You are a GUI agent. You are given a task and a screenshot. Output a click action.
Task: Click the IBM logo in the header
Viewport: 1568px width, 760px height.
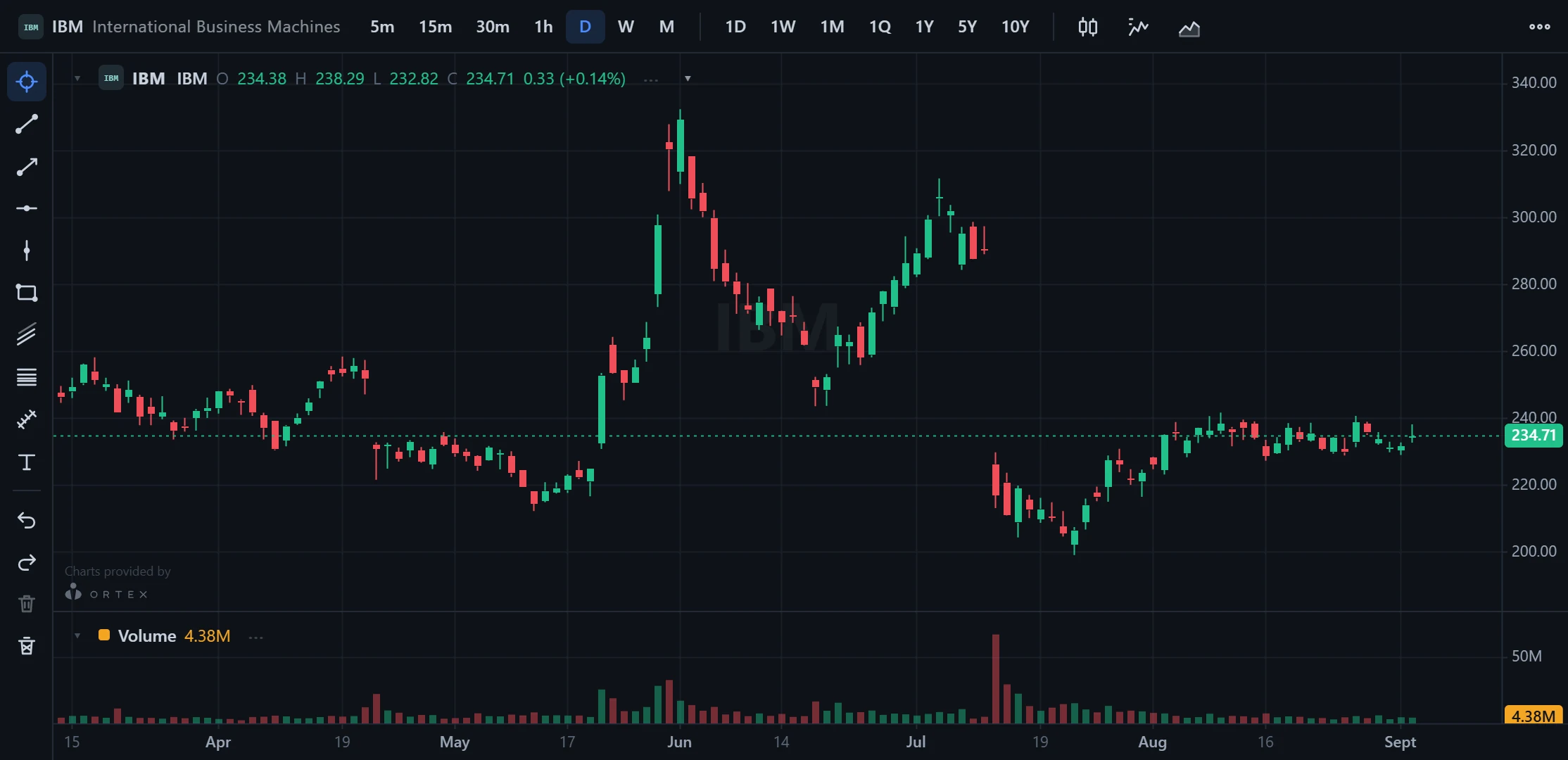coord(31,27)
